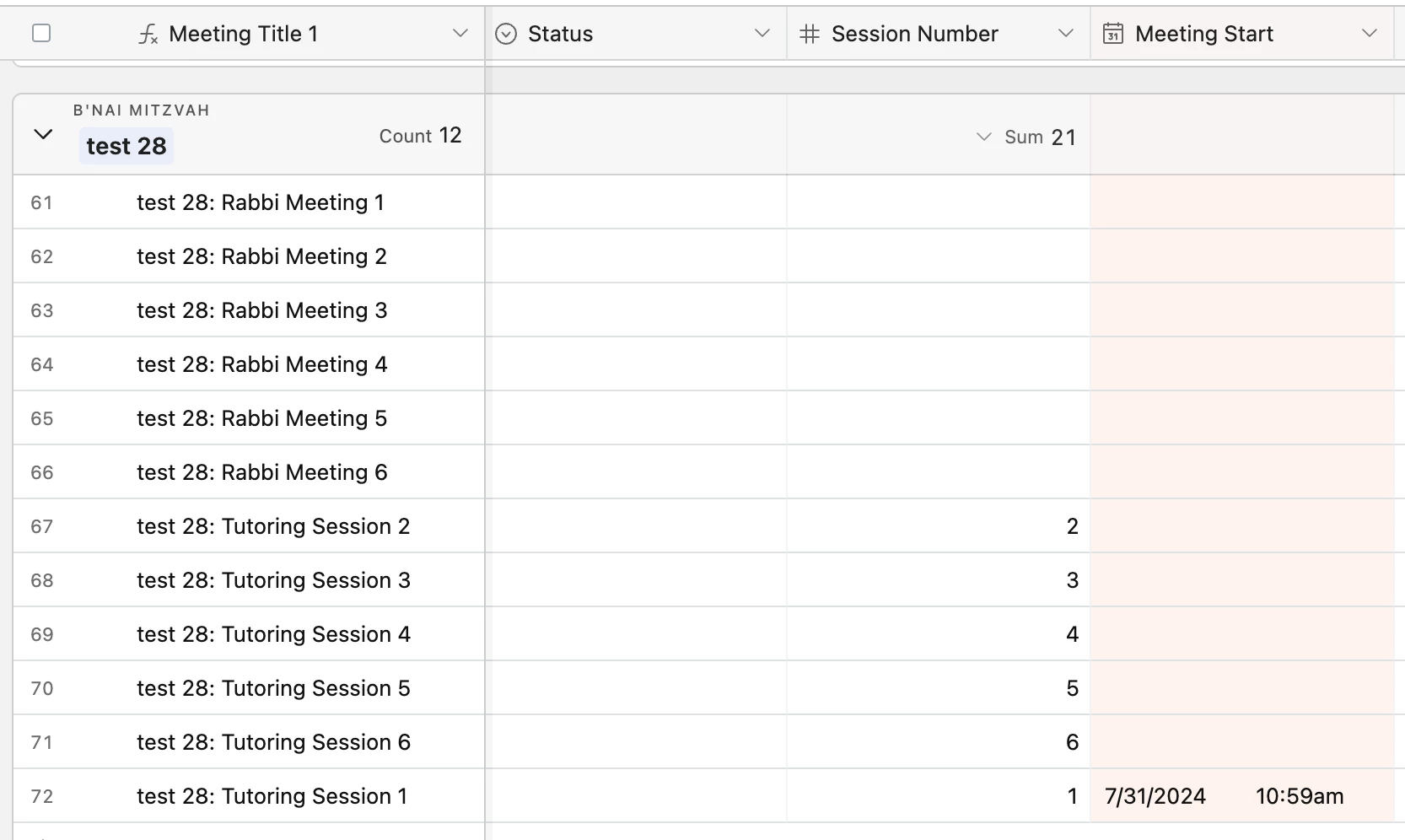Select row 61 Rabbi Meeting 1

click(x=260, y=202)
